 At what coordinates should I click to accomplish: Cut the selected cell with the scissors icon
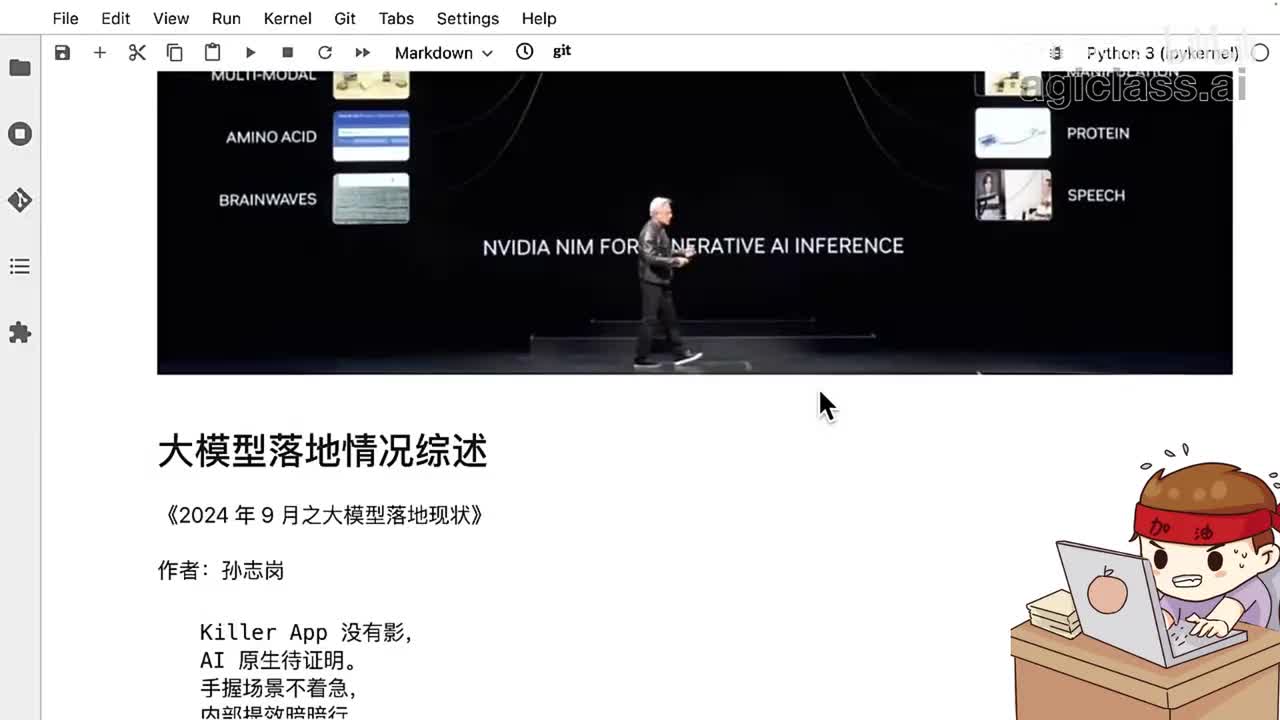click(137, 52)
